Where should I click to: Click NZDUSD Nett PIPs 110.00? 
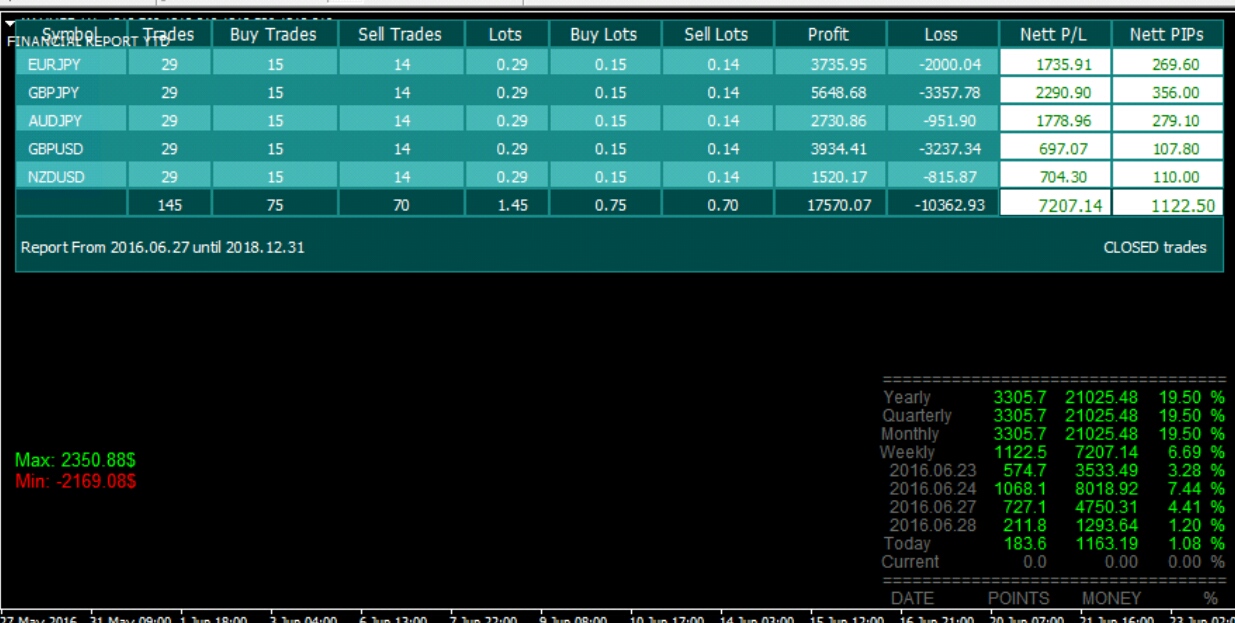(1177, 176)
